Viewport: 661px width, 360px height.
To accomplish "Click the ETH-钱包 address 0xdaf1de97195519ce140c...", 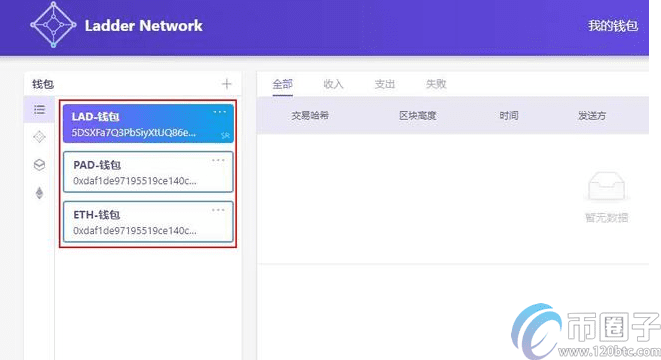I will pyautogui.click(x=134, y=231).
